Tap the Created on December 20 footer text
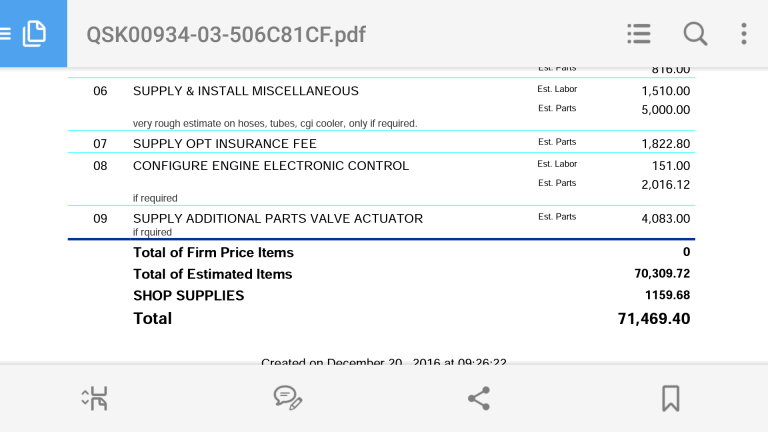This screenshot has height=432, width=768. pos(384,361)
